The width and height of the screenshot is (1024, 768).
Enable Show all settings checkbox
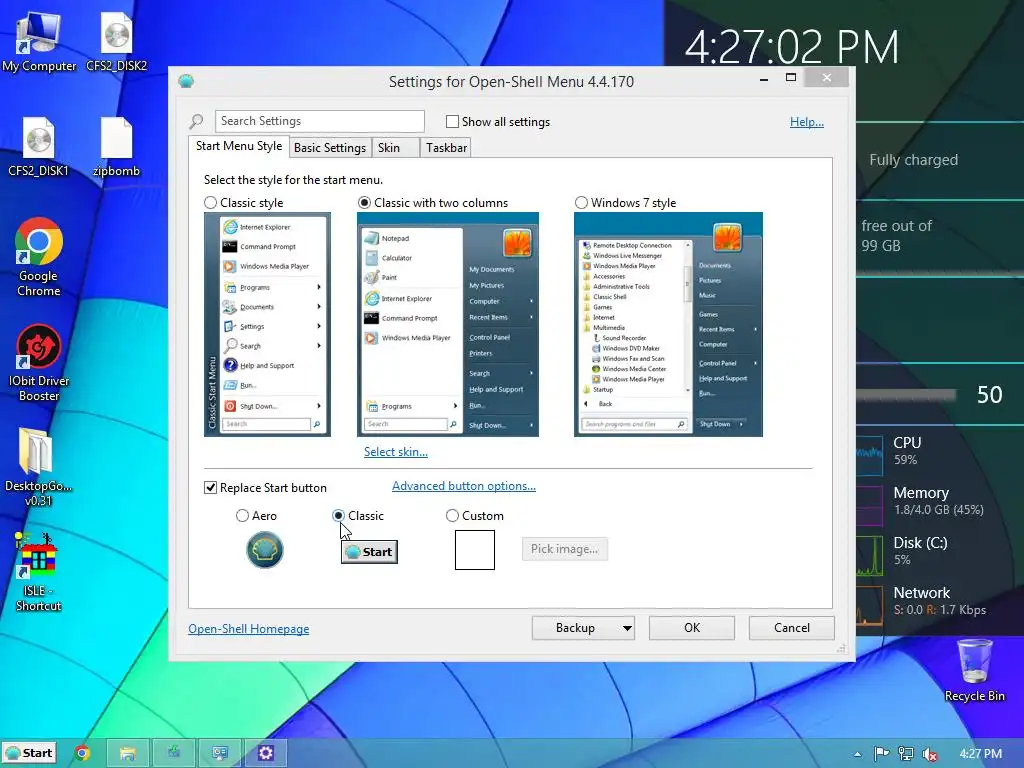click(452, 121)
